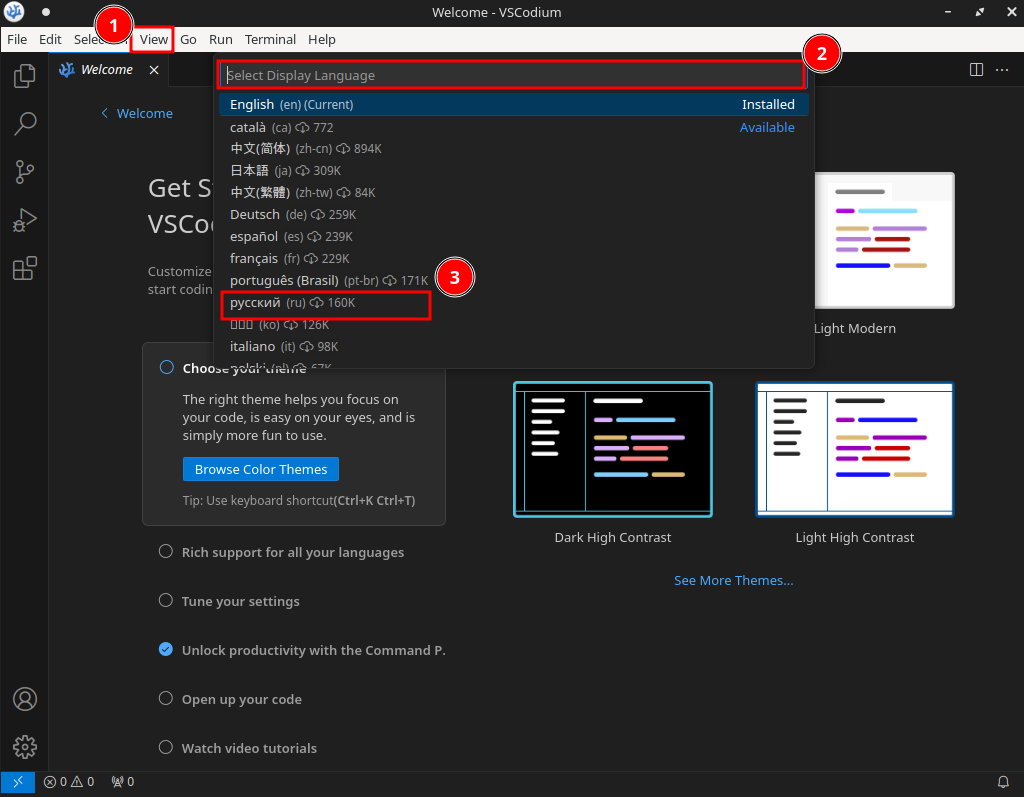Select the 'Tune your settings' step
Screen dimensions: 1024x797
tap(240, 601)
